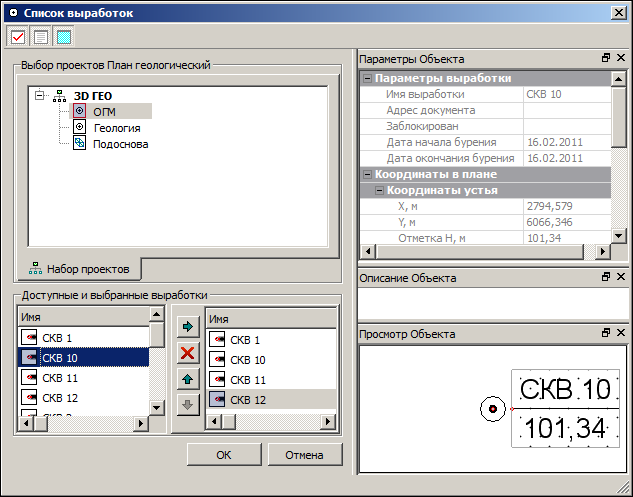Click the down arrow of the available list scrollbar
Screen dimensions: 633x497
click(x=157, y=408)
